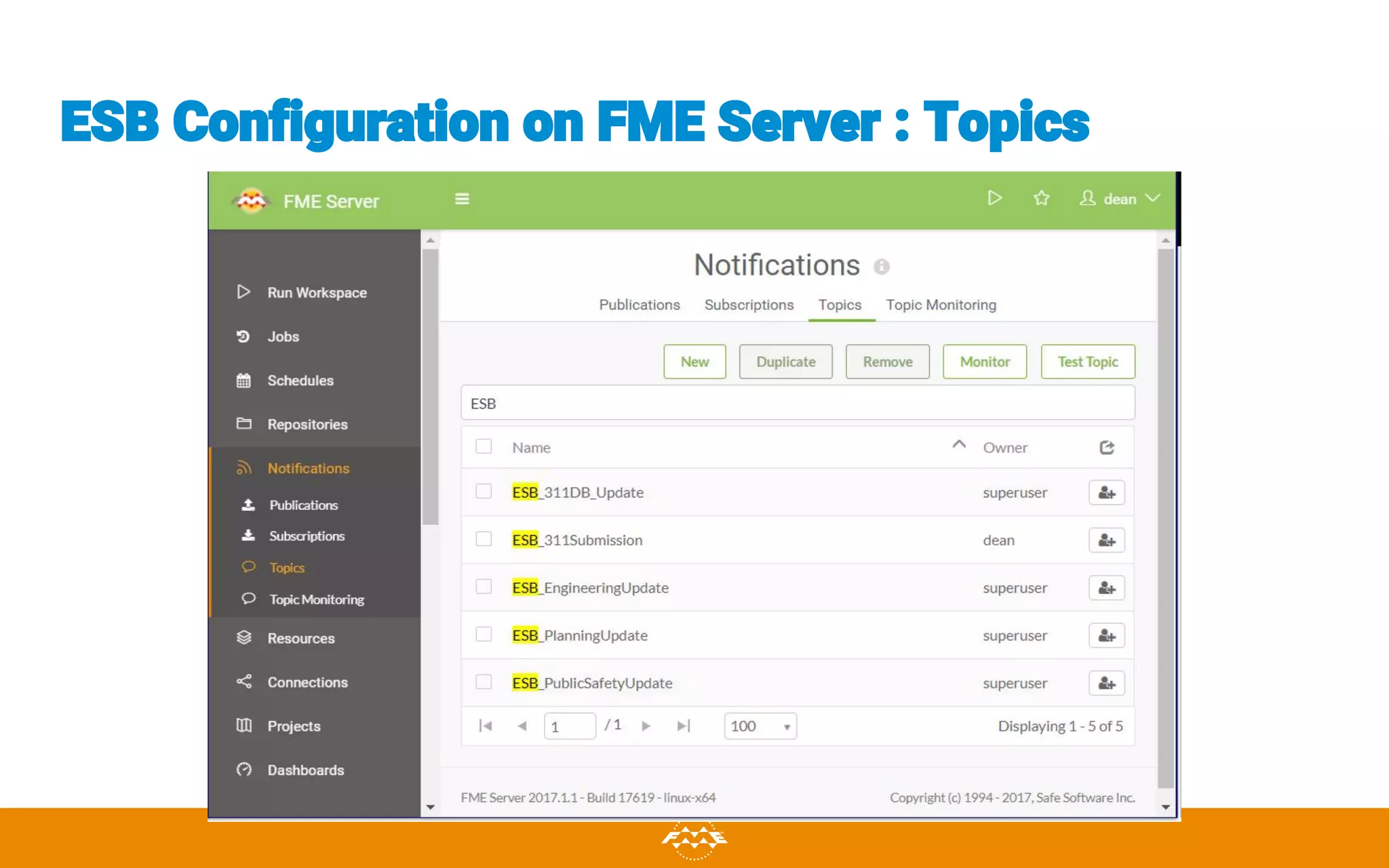Click the page number input field
Screen dimensions: 1389x868
[x=570, y=726]
